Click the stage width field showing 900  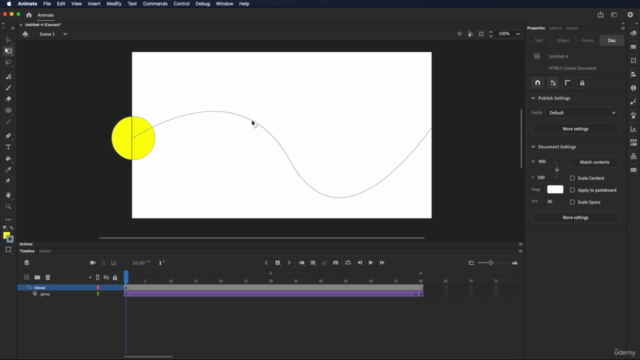pyautogui.click(x=545, y=162)
